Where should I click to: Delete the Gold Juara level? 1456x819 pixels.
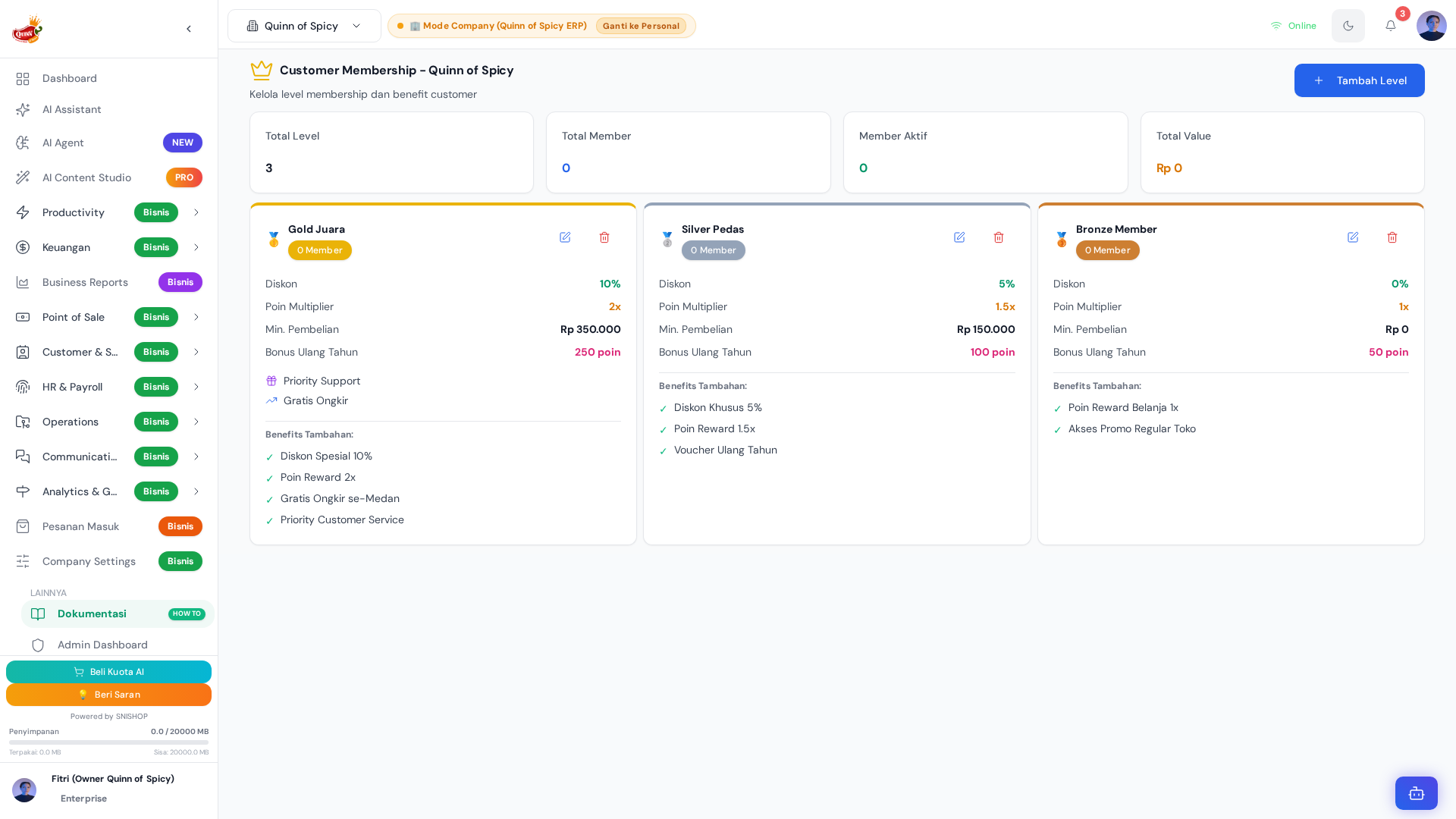tap(604, 237)
